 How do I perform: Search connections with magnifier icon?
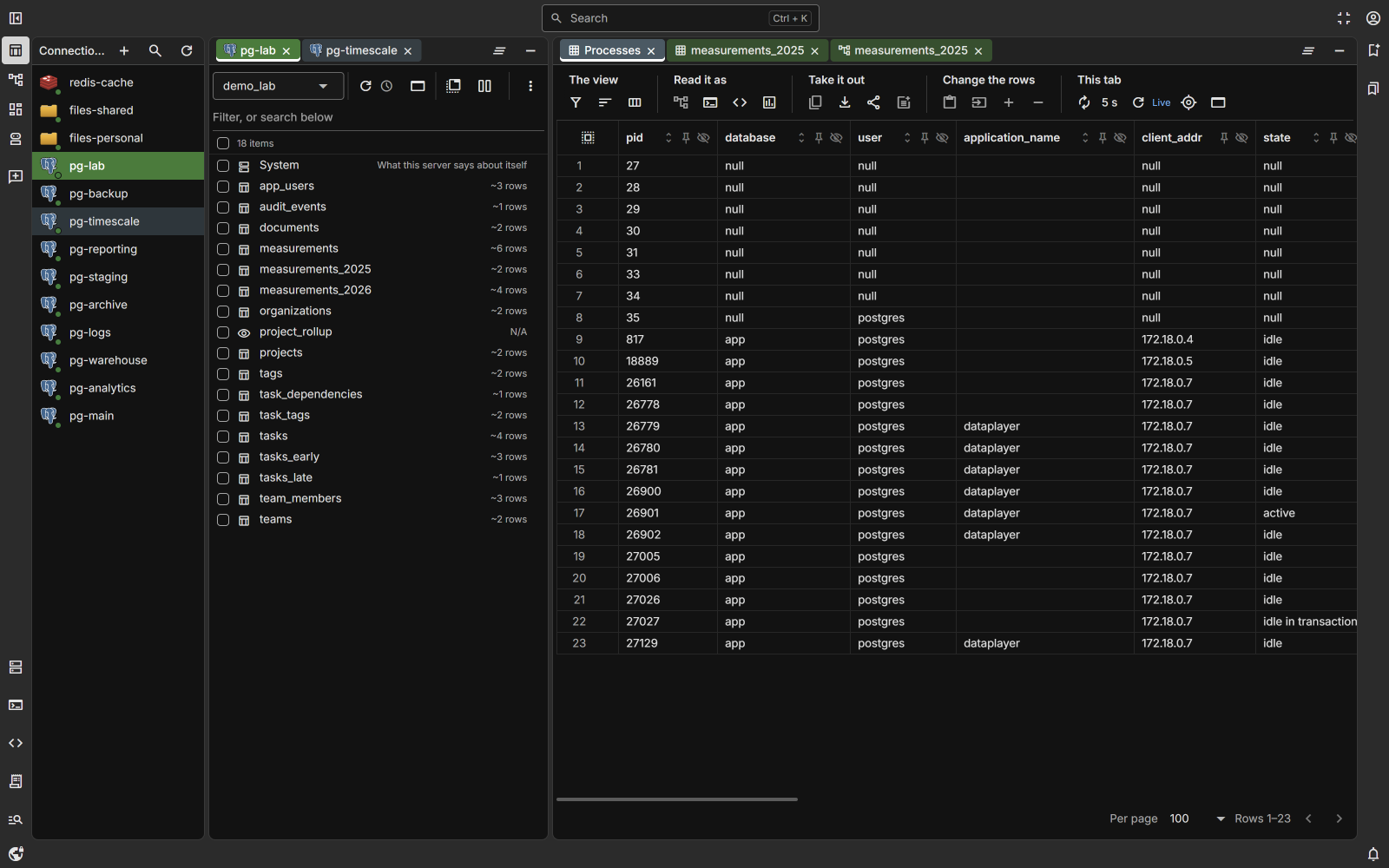coord(155,51)
